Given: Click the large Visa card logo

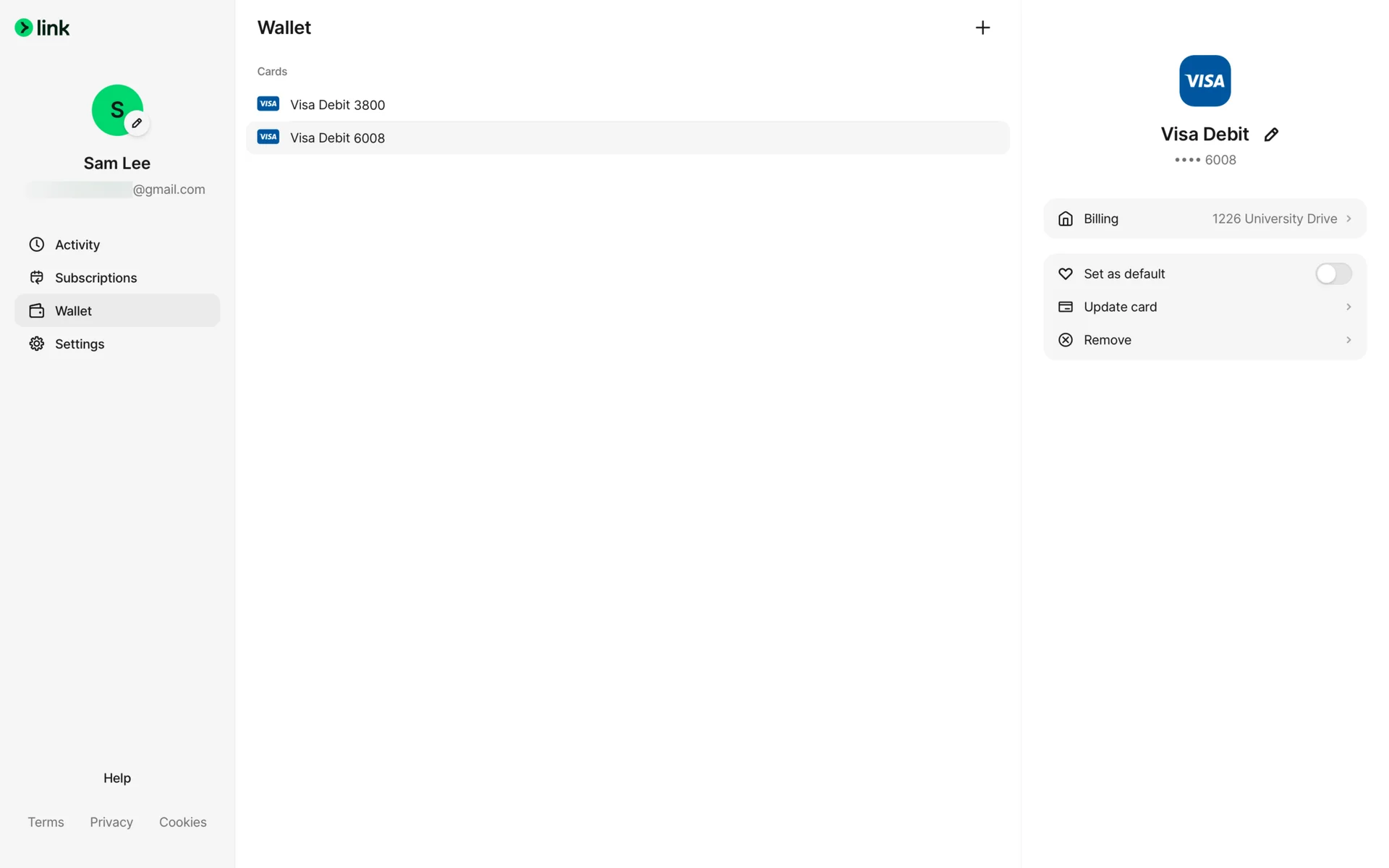Looking at the screenshot, I should (x=1205, y=81).
